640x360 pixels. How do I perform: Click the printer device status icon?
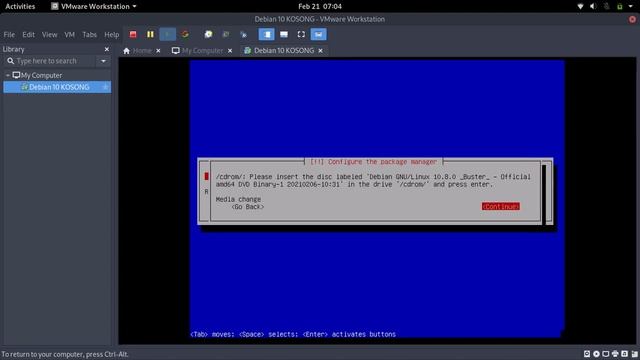point(615,354)
